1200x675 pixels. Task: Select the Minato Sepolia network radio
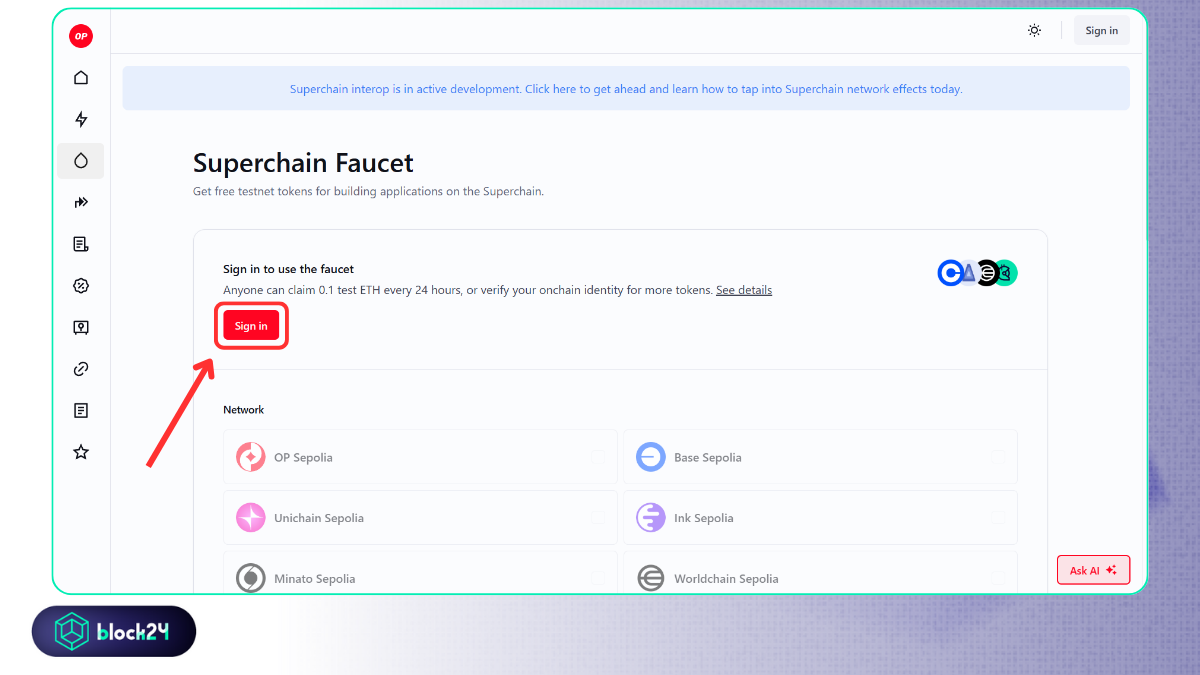pos(597,579)
